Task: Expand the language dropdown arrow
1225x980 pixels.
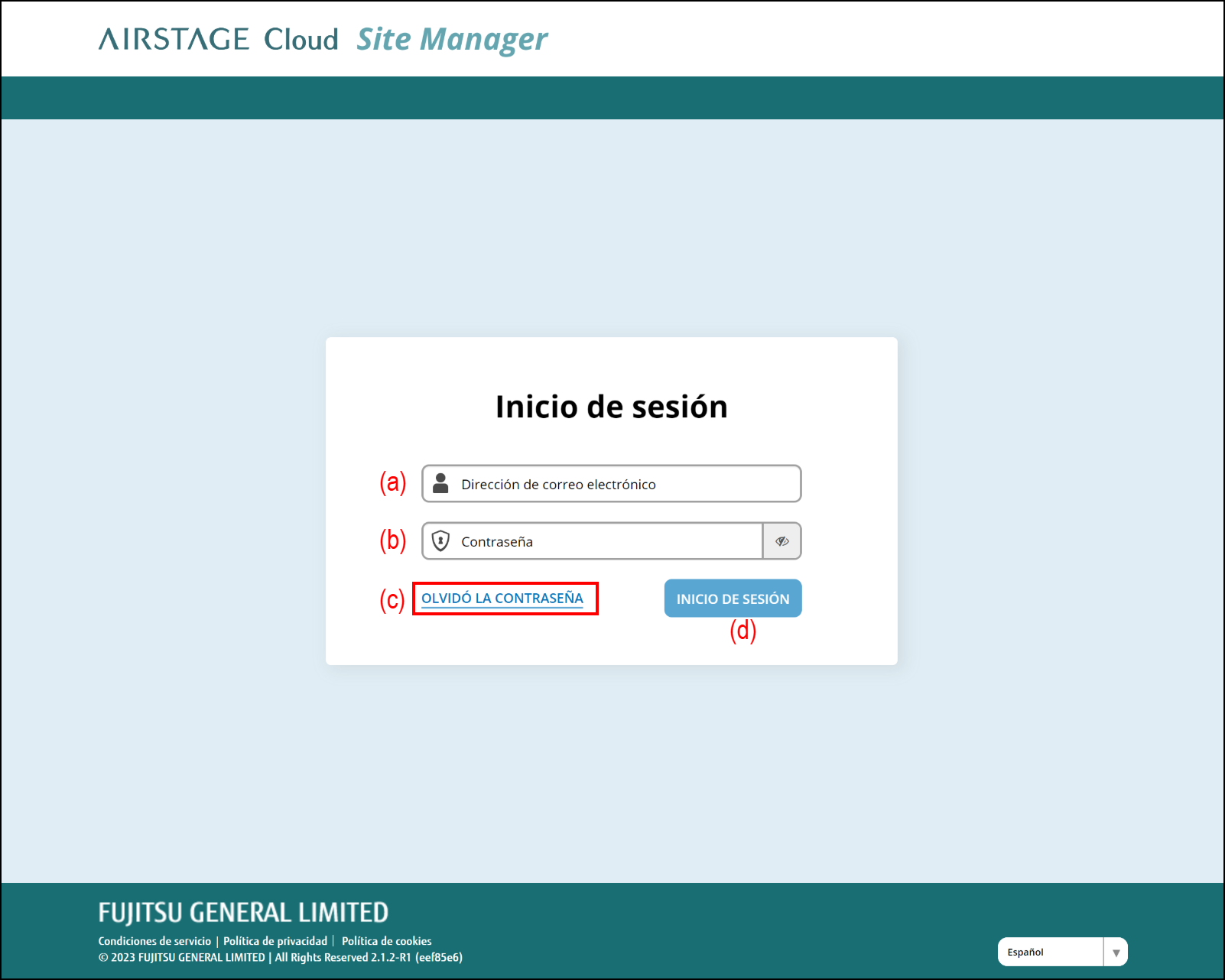Action: 1116,952
